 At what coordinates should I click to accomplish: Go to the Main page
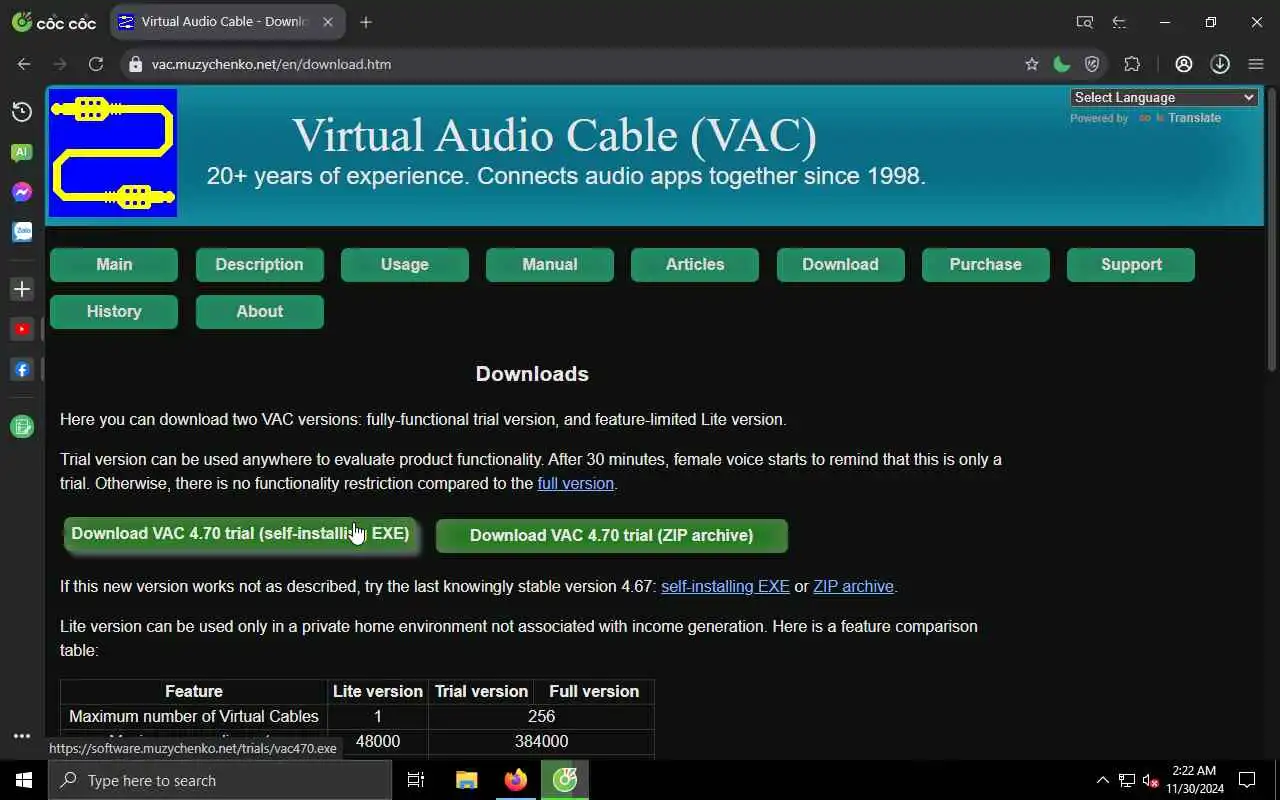tap(114, 265)
